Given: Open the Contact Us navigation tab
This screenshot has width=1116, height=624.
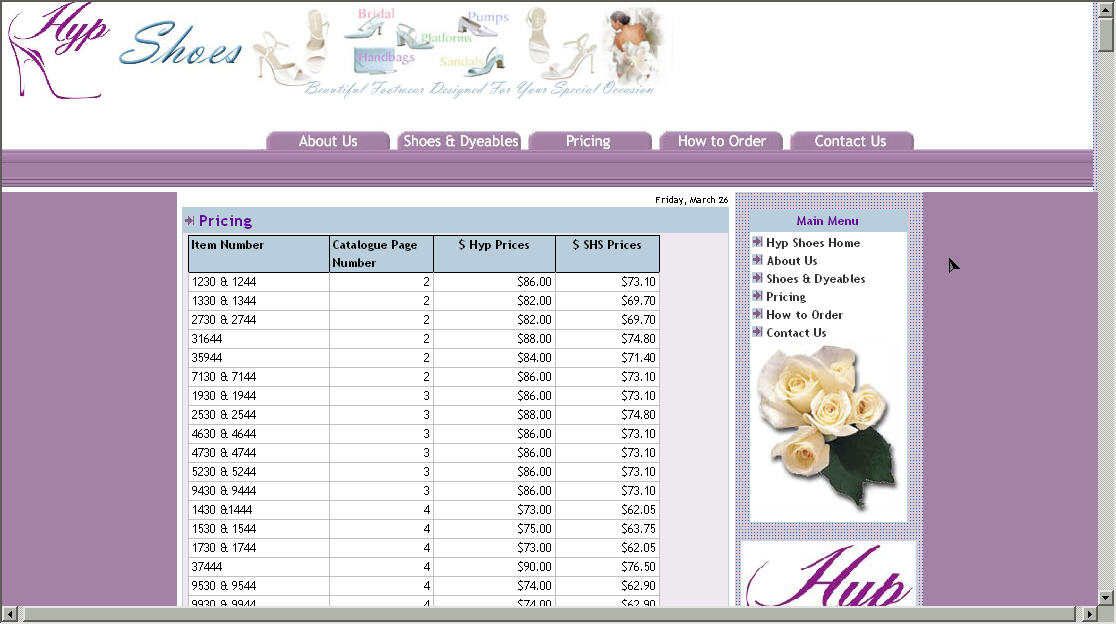Looking at the screenshot, I should tap(850, 141).
